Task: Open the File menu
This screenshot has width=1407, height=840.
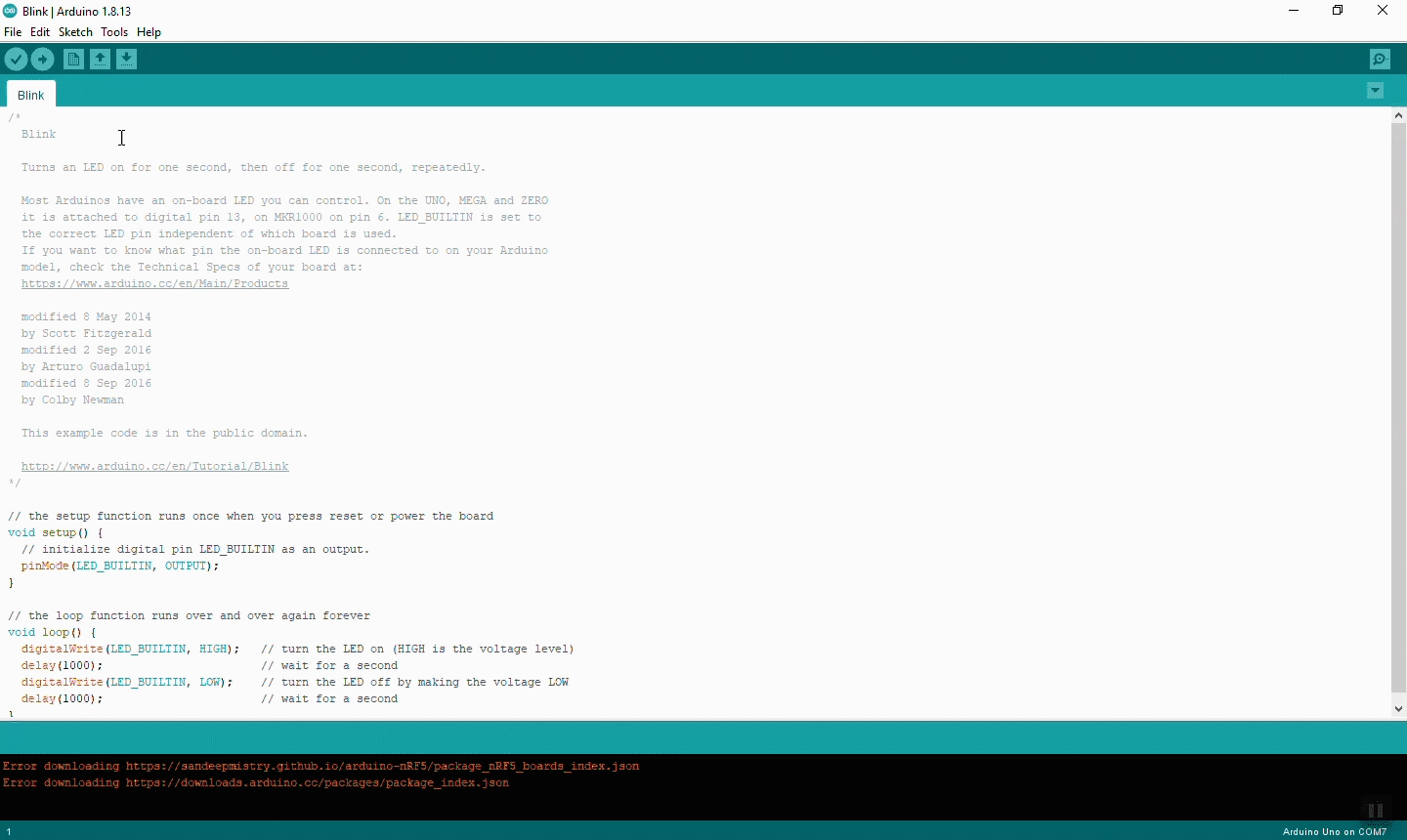Action: 13,32
